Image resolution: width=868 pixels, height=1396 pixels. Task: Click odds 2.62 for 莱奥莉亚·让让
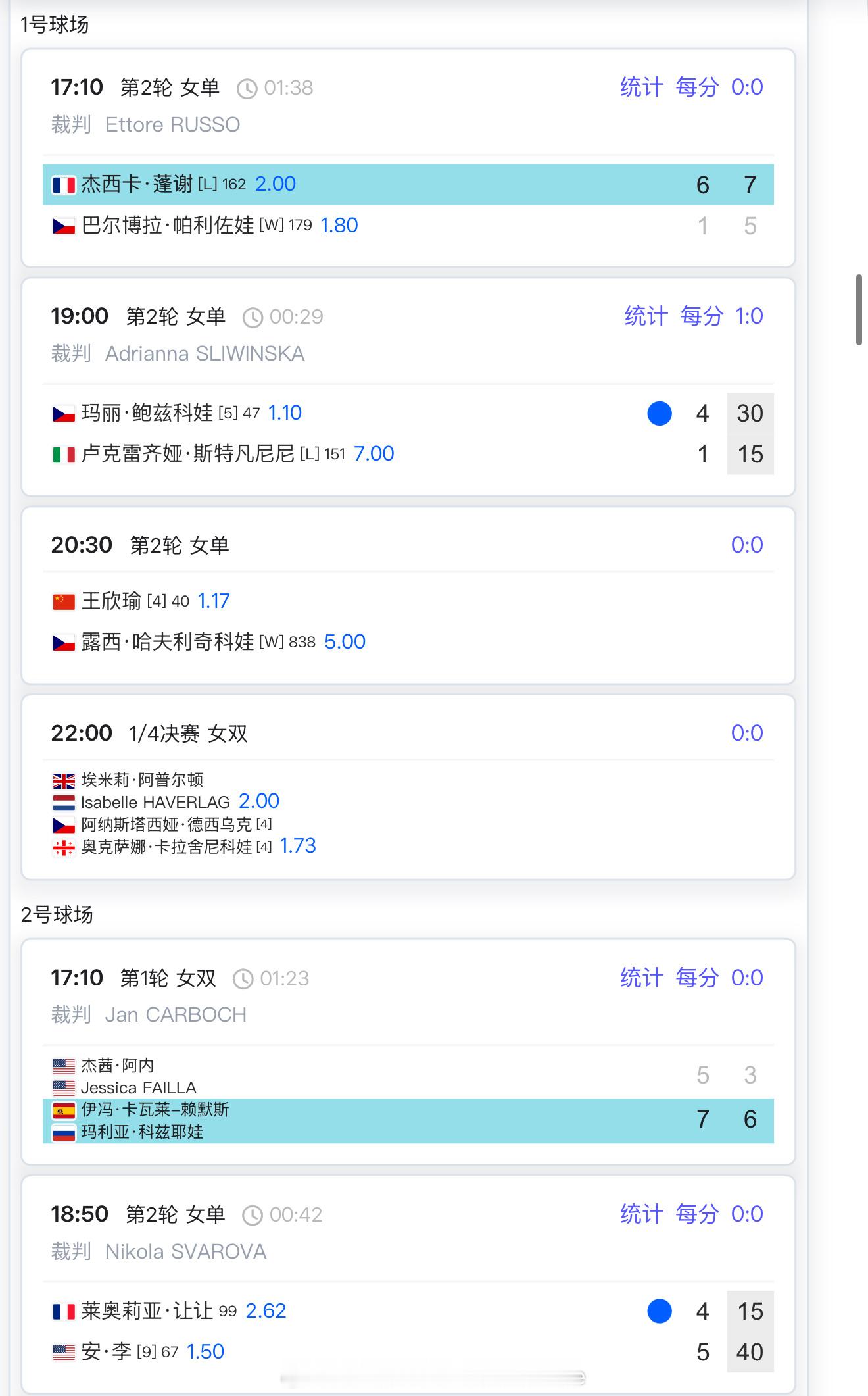tap(266, 1310)
